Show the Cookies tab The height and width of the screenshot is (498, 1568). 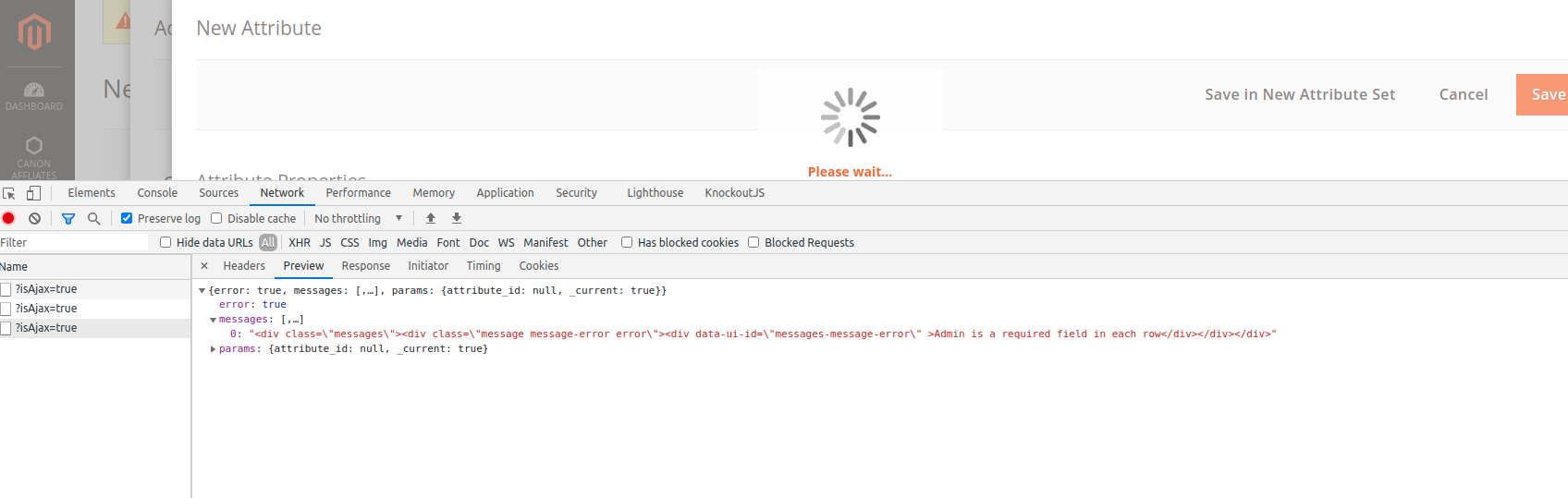click(x=539, y=266)
